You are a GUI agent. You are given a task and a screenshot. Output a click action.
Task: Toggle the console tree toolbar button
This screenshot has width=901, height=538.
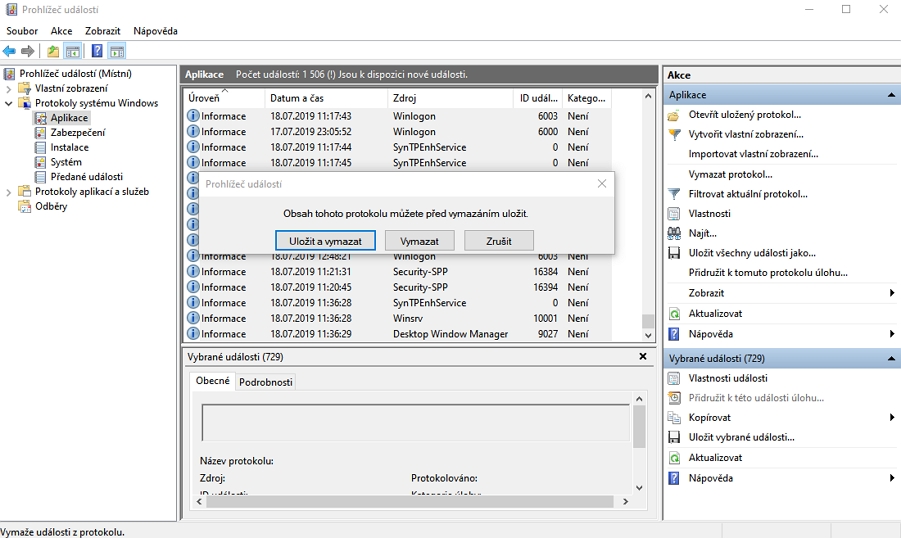click(x=73, y=51)
